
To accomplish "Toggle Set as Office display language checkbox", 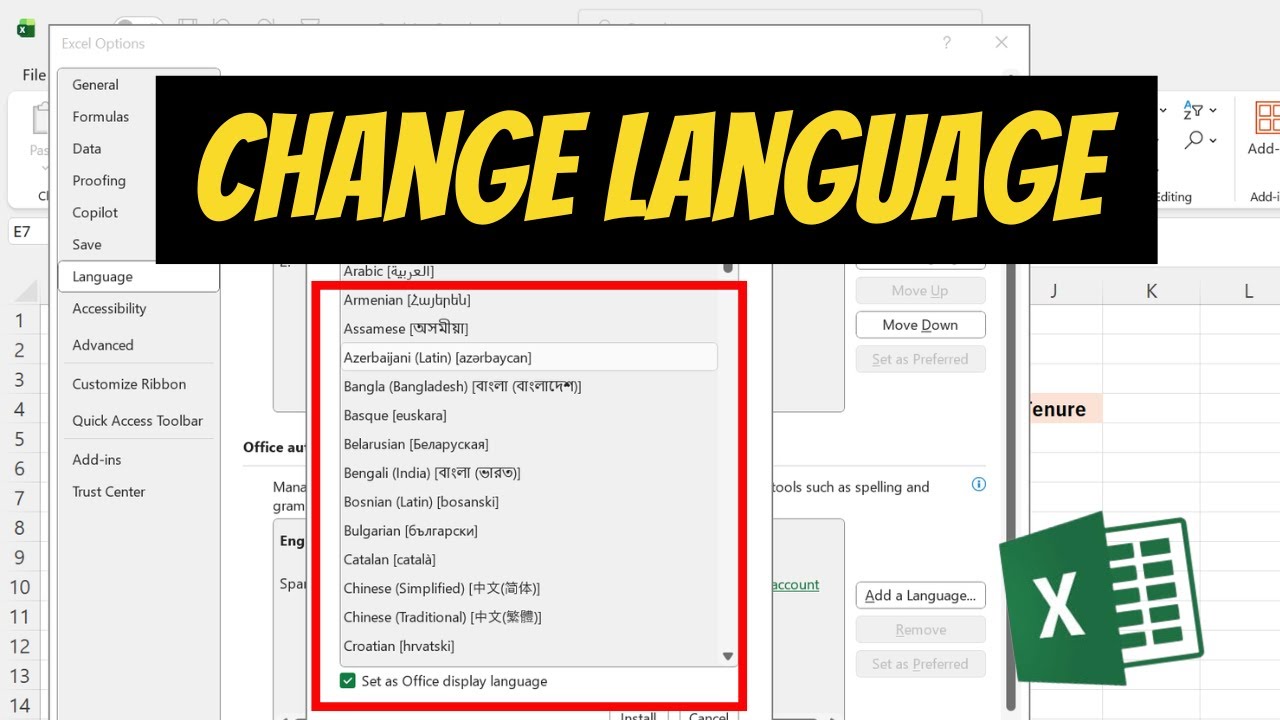I will (x=348, y=681).
